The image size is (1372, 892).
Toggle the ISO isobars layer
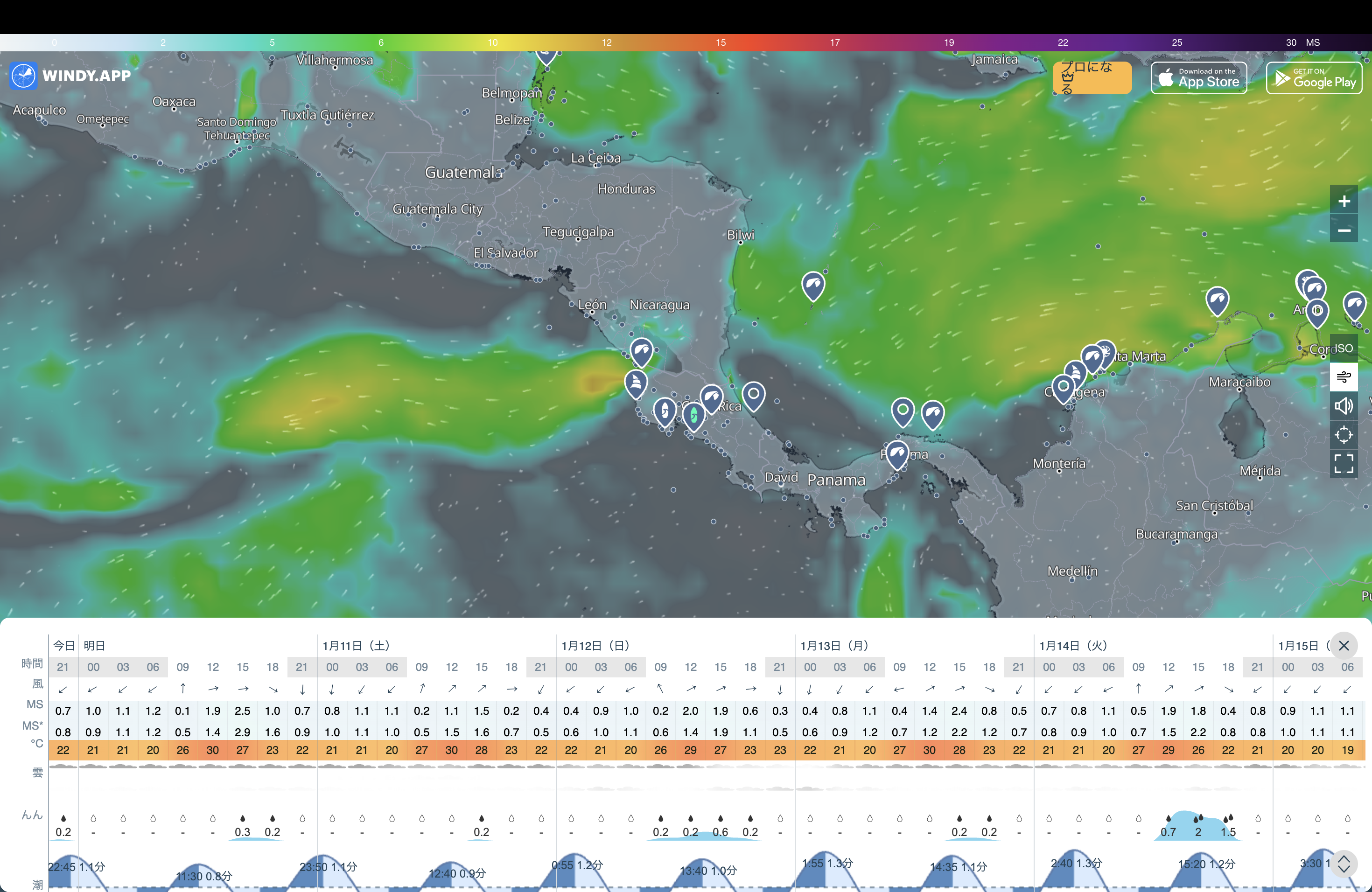(x=1344, y=348)
